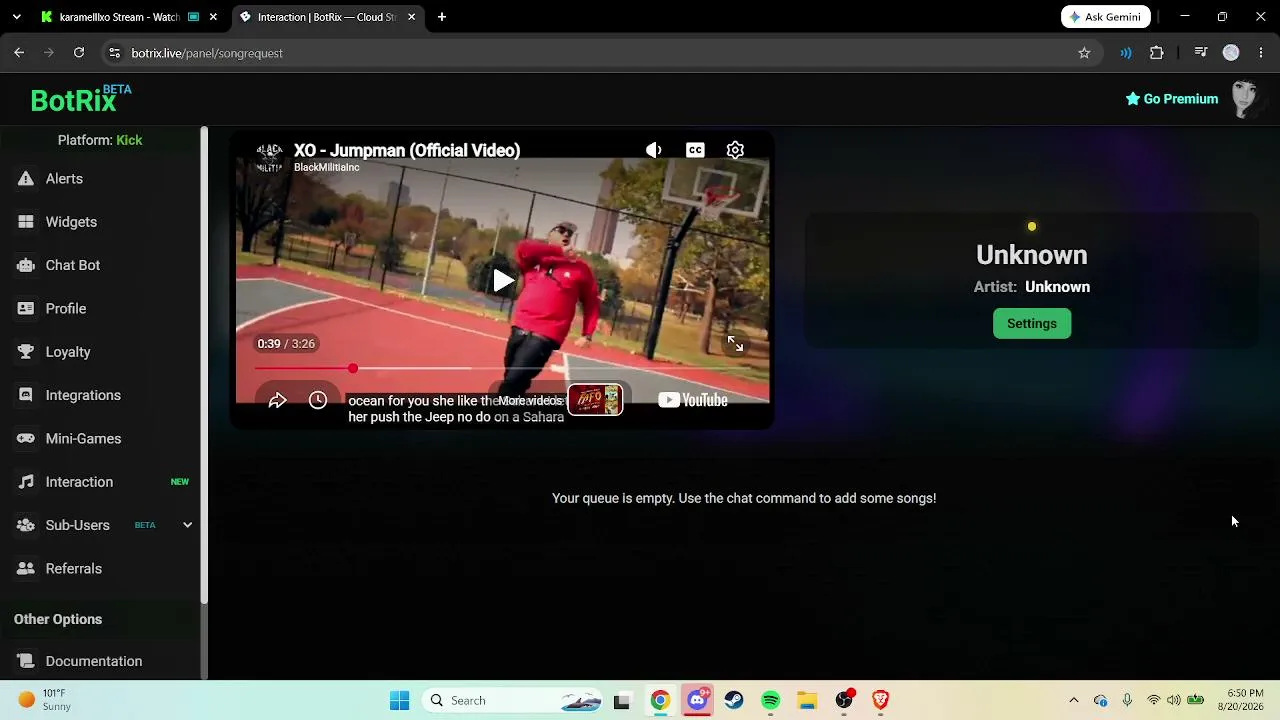Open the weather widget showing 101°F

[44, 701]
